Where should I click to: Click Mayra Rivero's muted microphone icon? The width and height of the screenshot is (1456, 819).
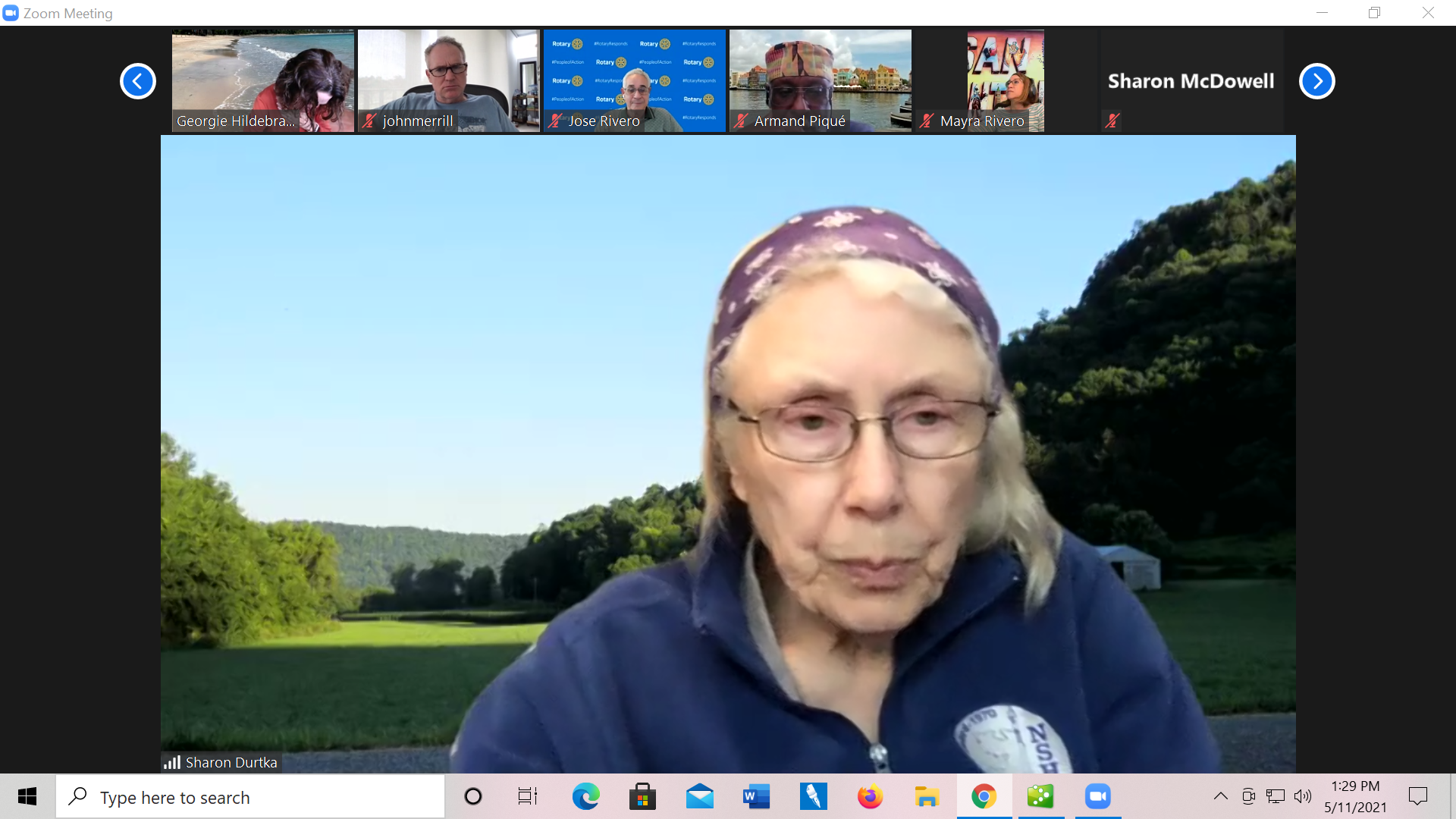(927, 121)
